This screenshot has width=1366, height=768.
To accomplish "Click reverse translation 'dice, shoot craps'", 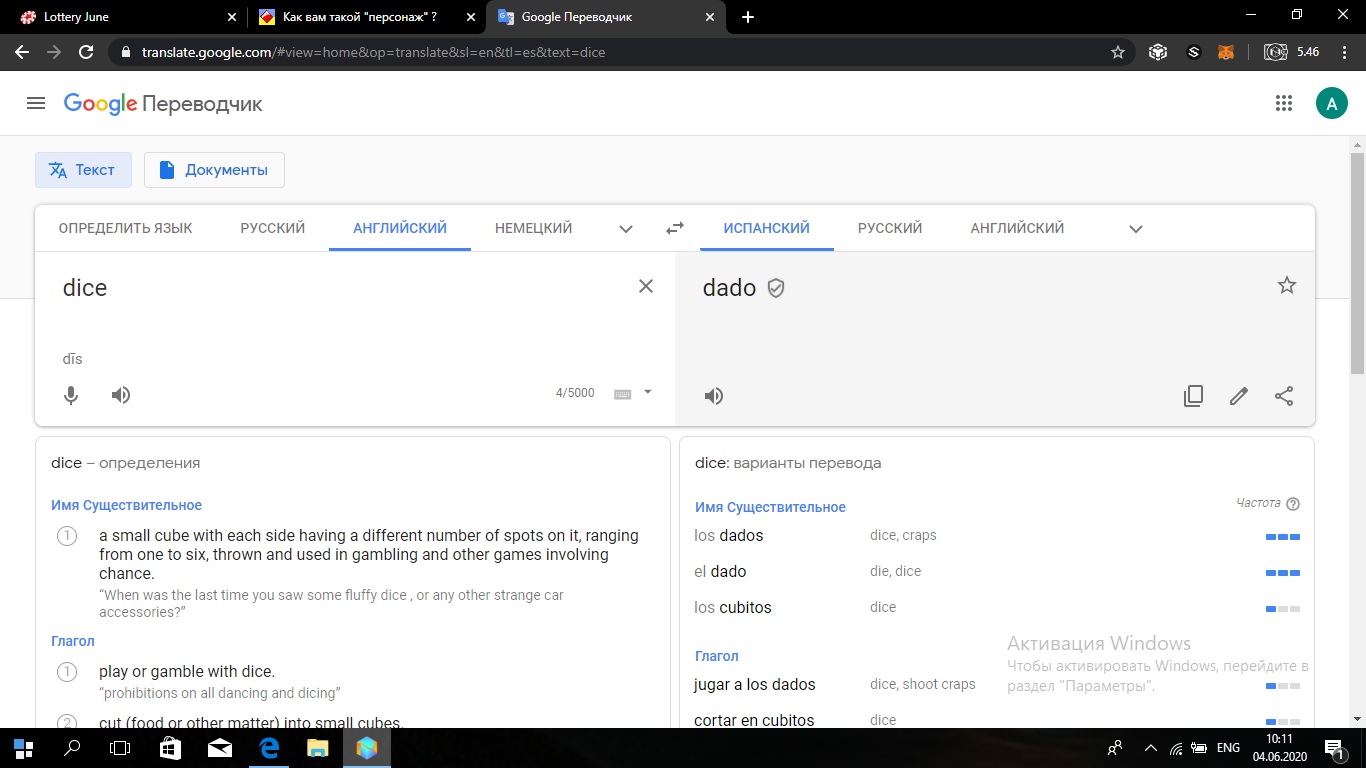I will [x=923, y=684].
